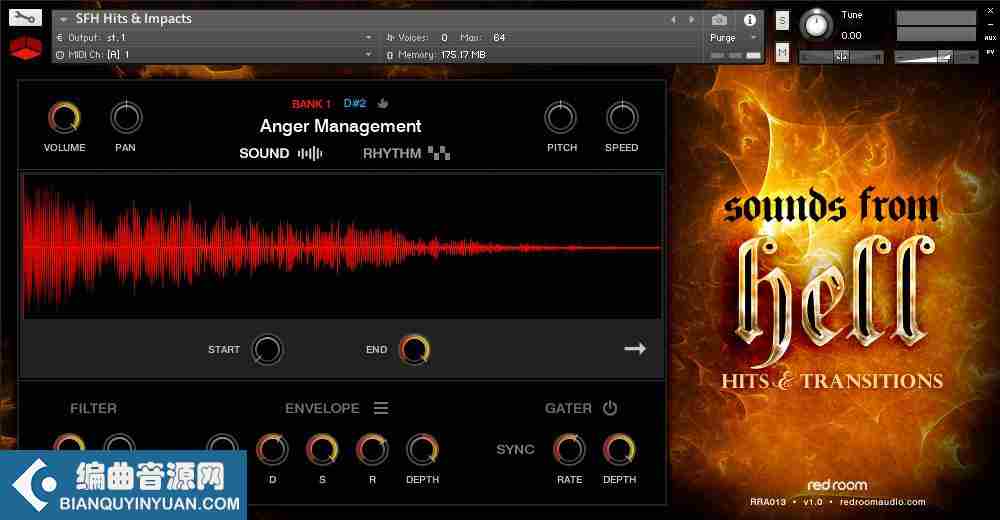Screen dimensions: 1000x520
Task: Click the red waveform display
Action: point(342,246)
